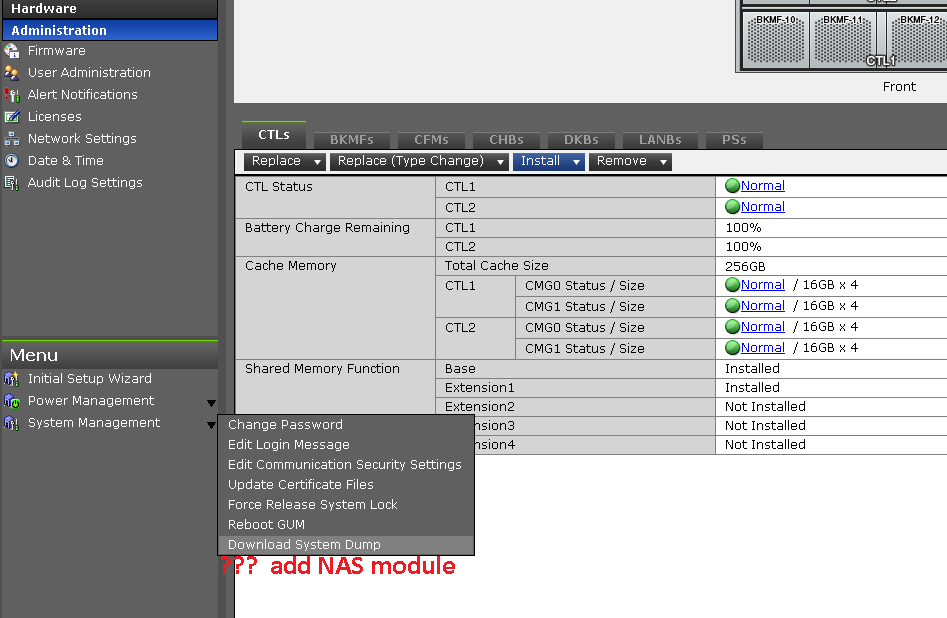This screenshot has width=947, height=618.
Task: Open User Administration settings
Action: click(x=89, y=72)
